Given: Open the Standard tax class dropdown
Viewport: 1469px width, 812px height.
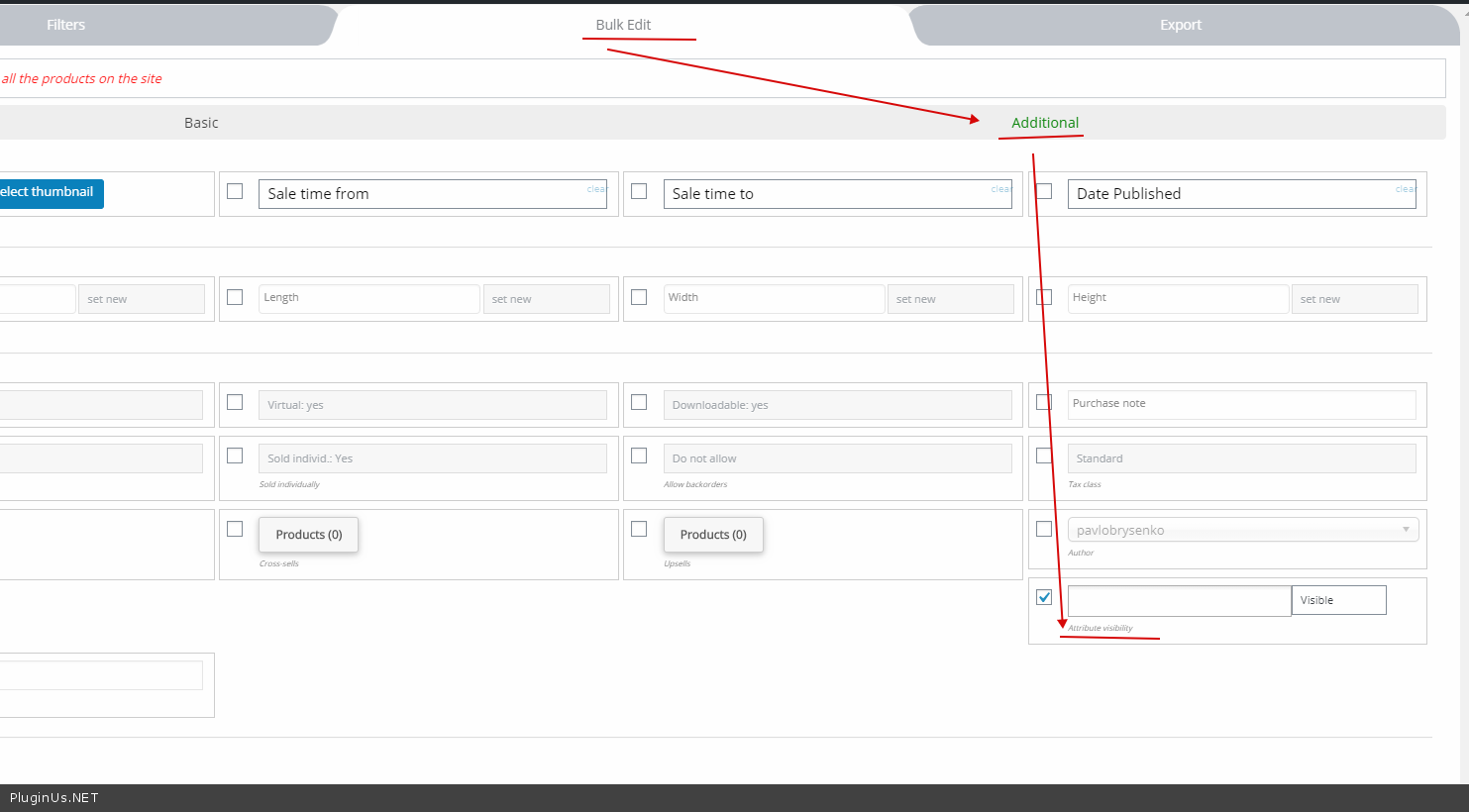Looking at the screenshot, I should [x=1241, y=458].
